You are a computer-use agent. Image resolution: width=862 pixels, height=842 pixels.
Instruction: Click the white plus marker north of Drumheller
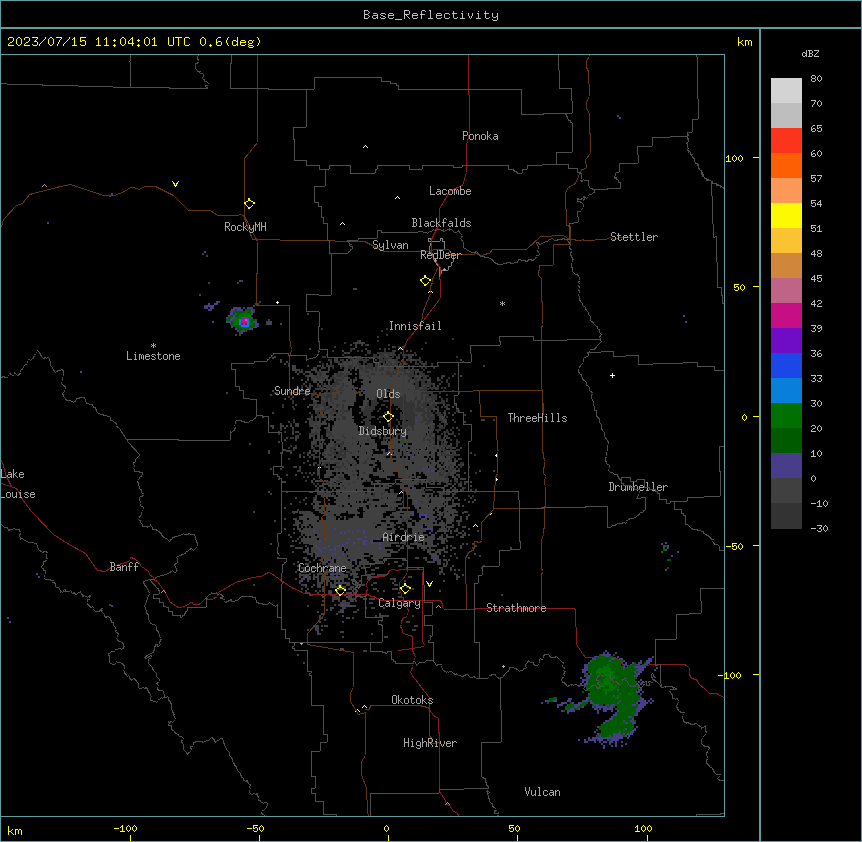(x=612, y=375)
